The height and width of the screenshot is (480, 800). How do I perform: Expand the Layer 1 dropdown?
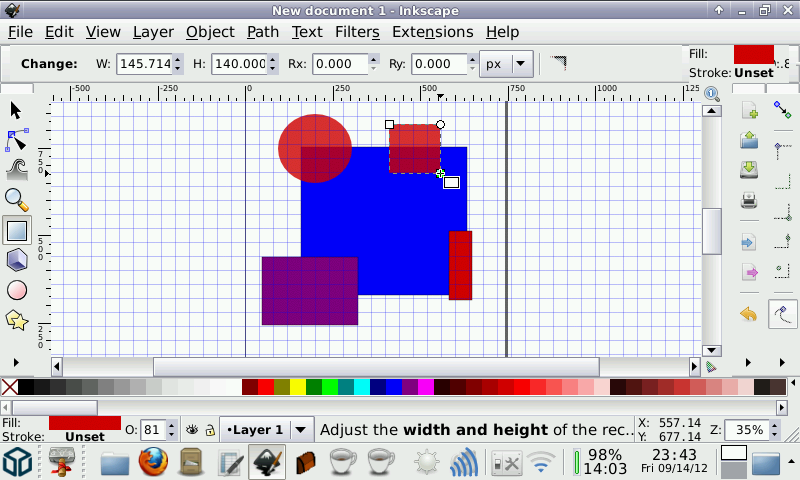point(299,430)
